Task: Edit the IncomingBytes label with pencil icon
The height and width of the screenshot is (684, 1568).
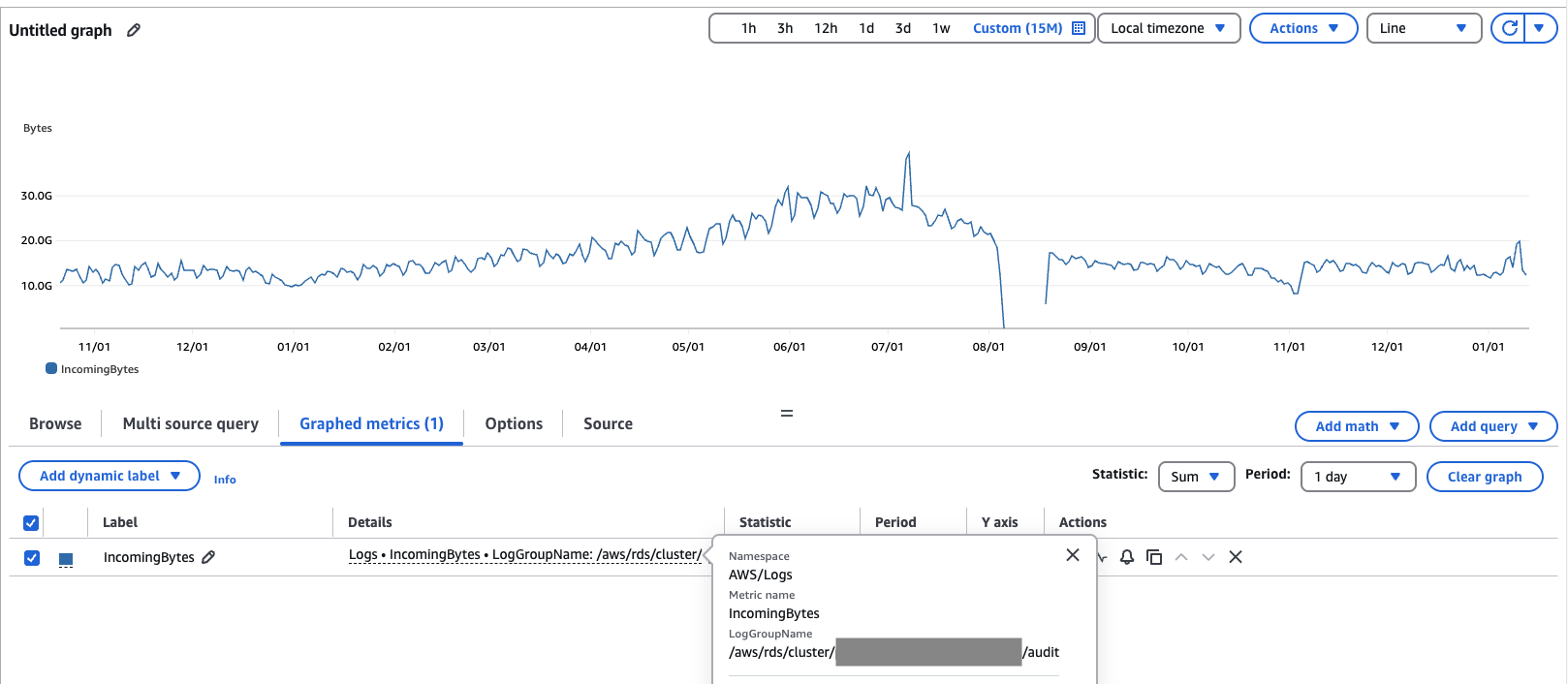Action: 208,557
